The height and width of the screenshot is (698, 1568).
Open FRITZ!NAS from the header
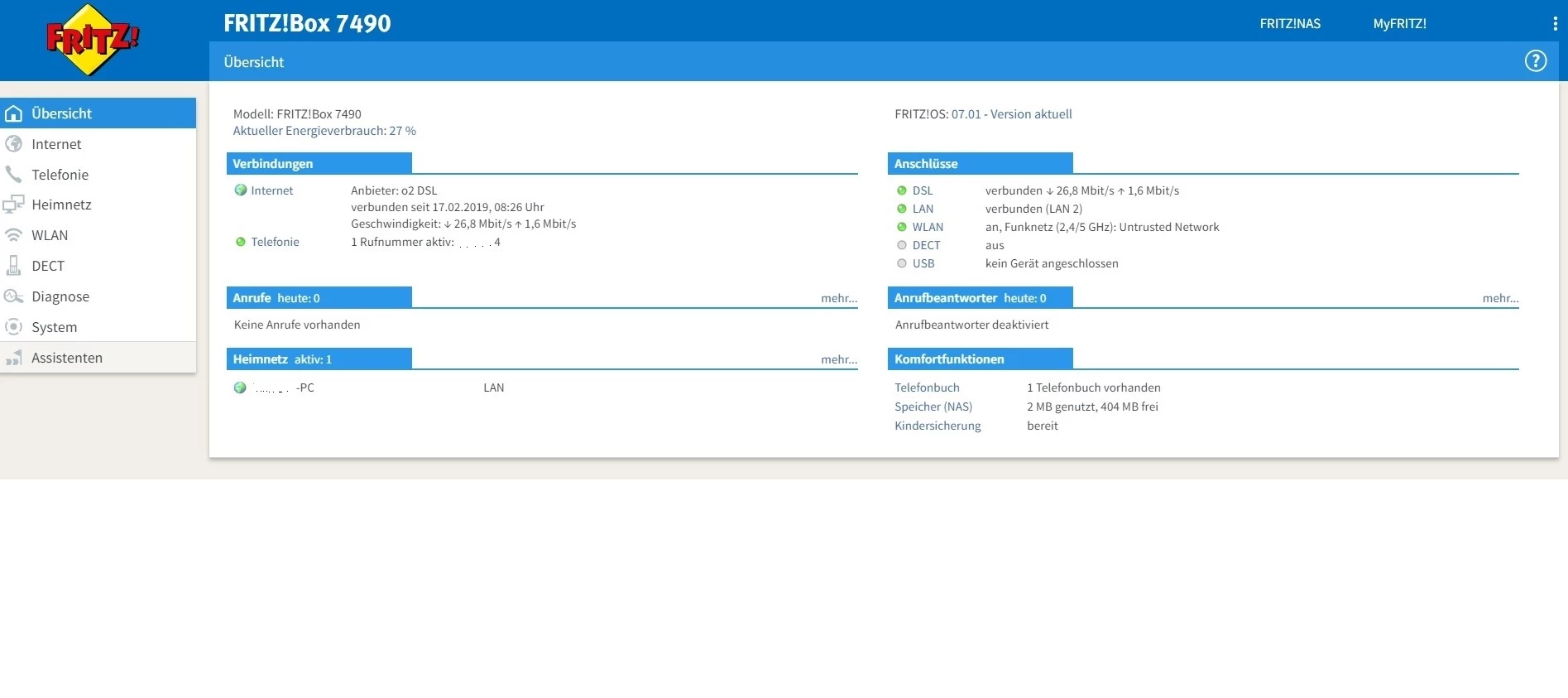point(1290,24)
